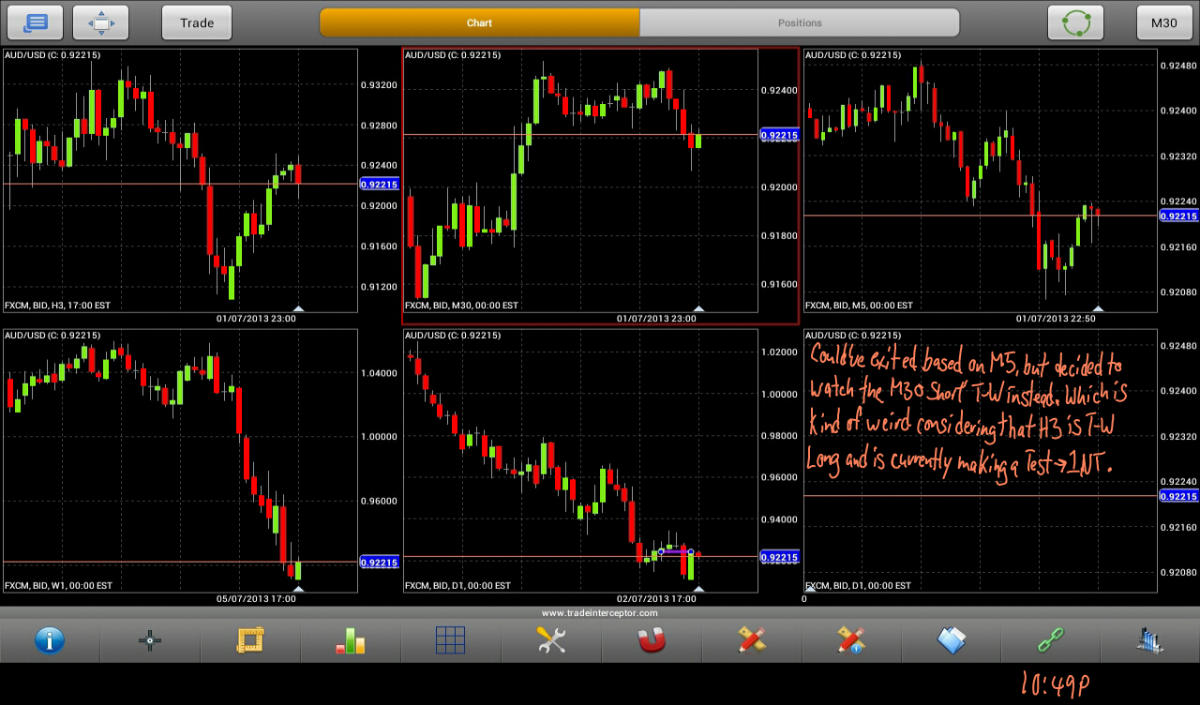Click the '01/07/2013 22:50' date label

[1055, 319]
